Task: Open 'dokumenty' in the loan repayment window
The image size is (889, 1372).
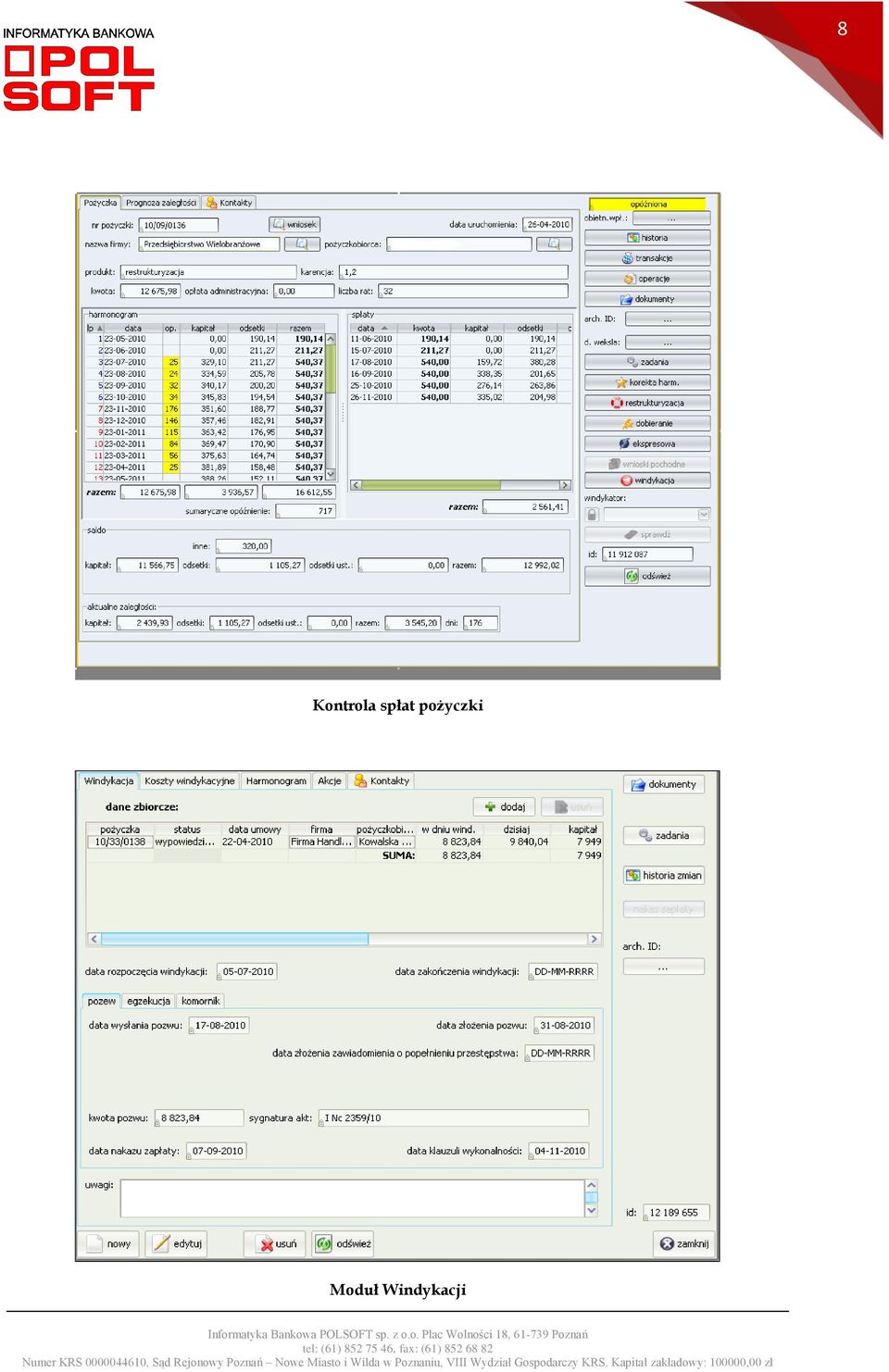Action: pyautogui.click(x=647, y=299)
